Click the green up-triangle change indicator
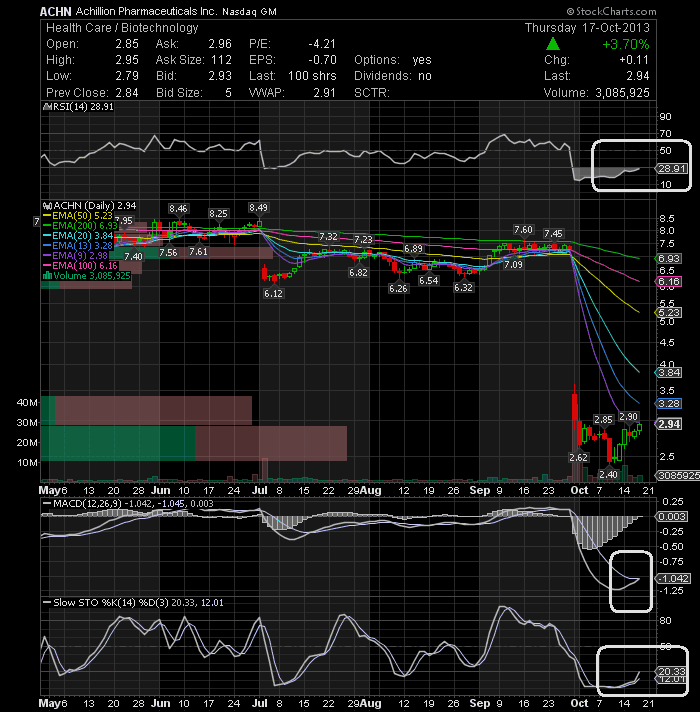The width and height of the screenshot is (700, 712). pyautogui.click(x=552, y=44)
